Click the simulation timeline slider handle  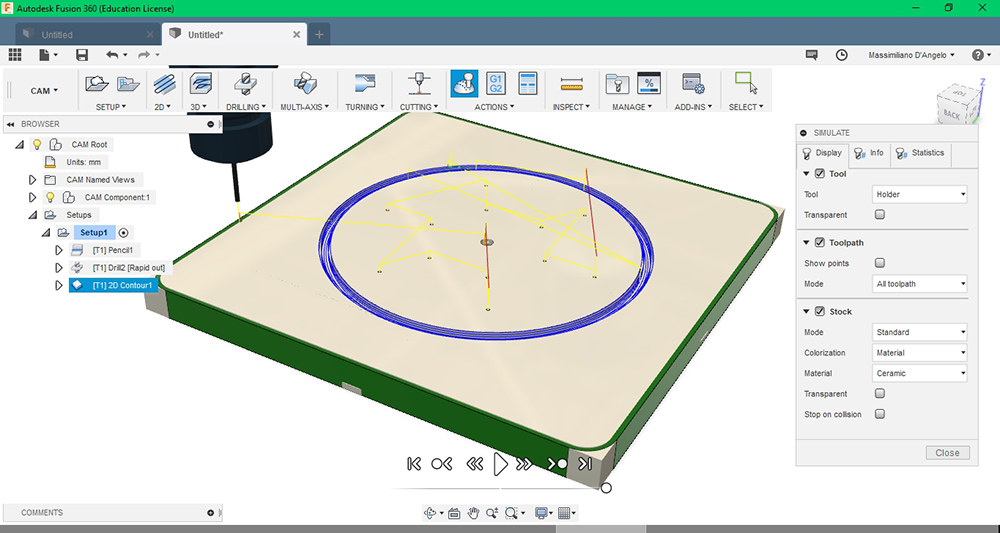click(607, 488)
